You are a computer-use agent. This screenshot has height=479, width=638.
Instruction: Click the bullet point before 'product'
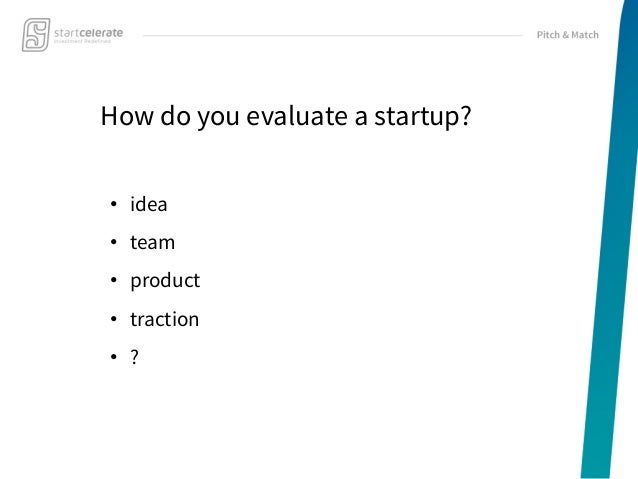pos(114,280)
